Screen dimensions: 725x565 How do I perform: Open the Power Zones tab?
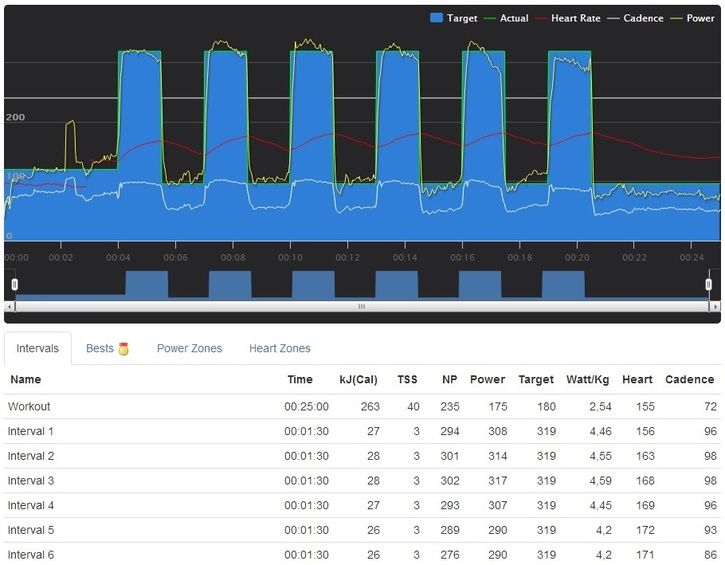(x=189, y=349)
